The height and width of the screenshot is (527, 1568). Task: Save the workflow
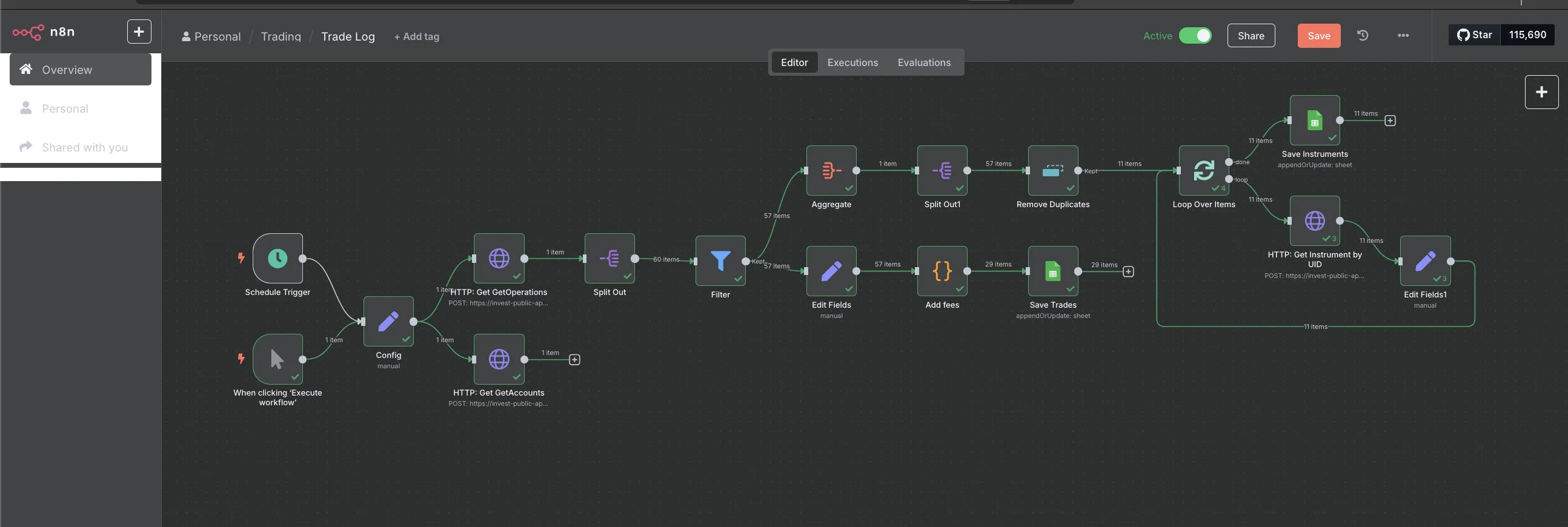[x=1318, y=35]
